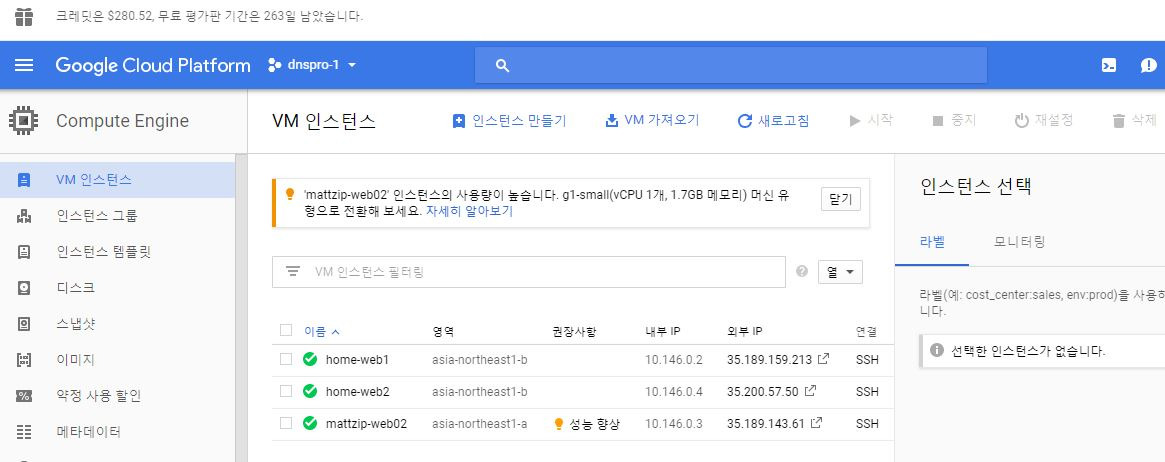Open external IP link icon for home-web2
1165x462 pixels.
point(811,391)
